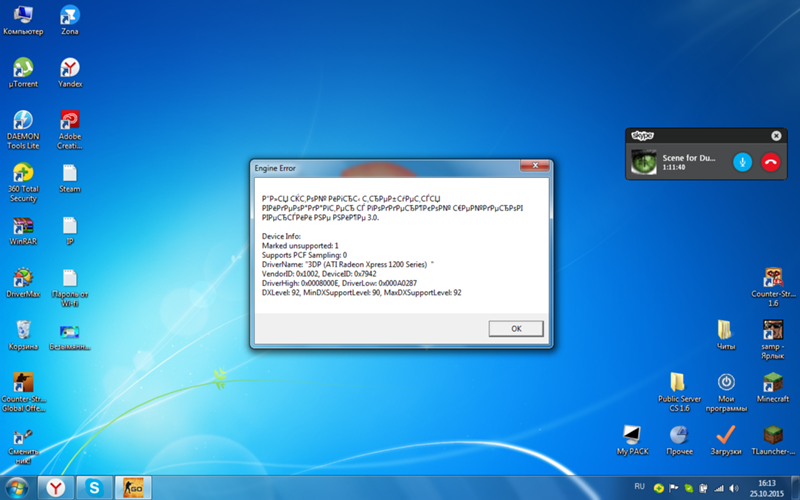The height and width of the screenshot is (500, 800).
Task: Launch Counter-Strike Global Offensive shortcut
Action: (x=22, y=384)
